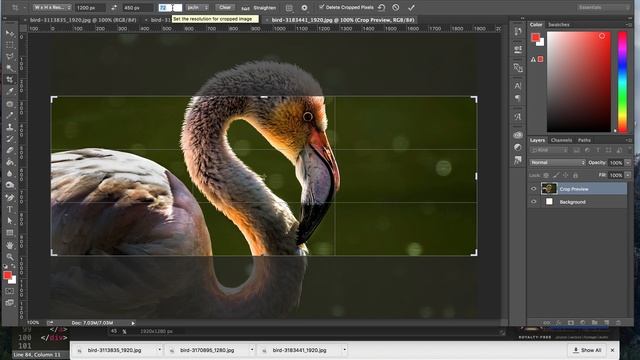This screenshot has width=640, height=360.
Task: Switch to bird-3113835_1920.jpg document tab
Action: [x=83, y=20]
